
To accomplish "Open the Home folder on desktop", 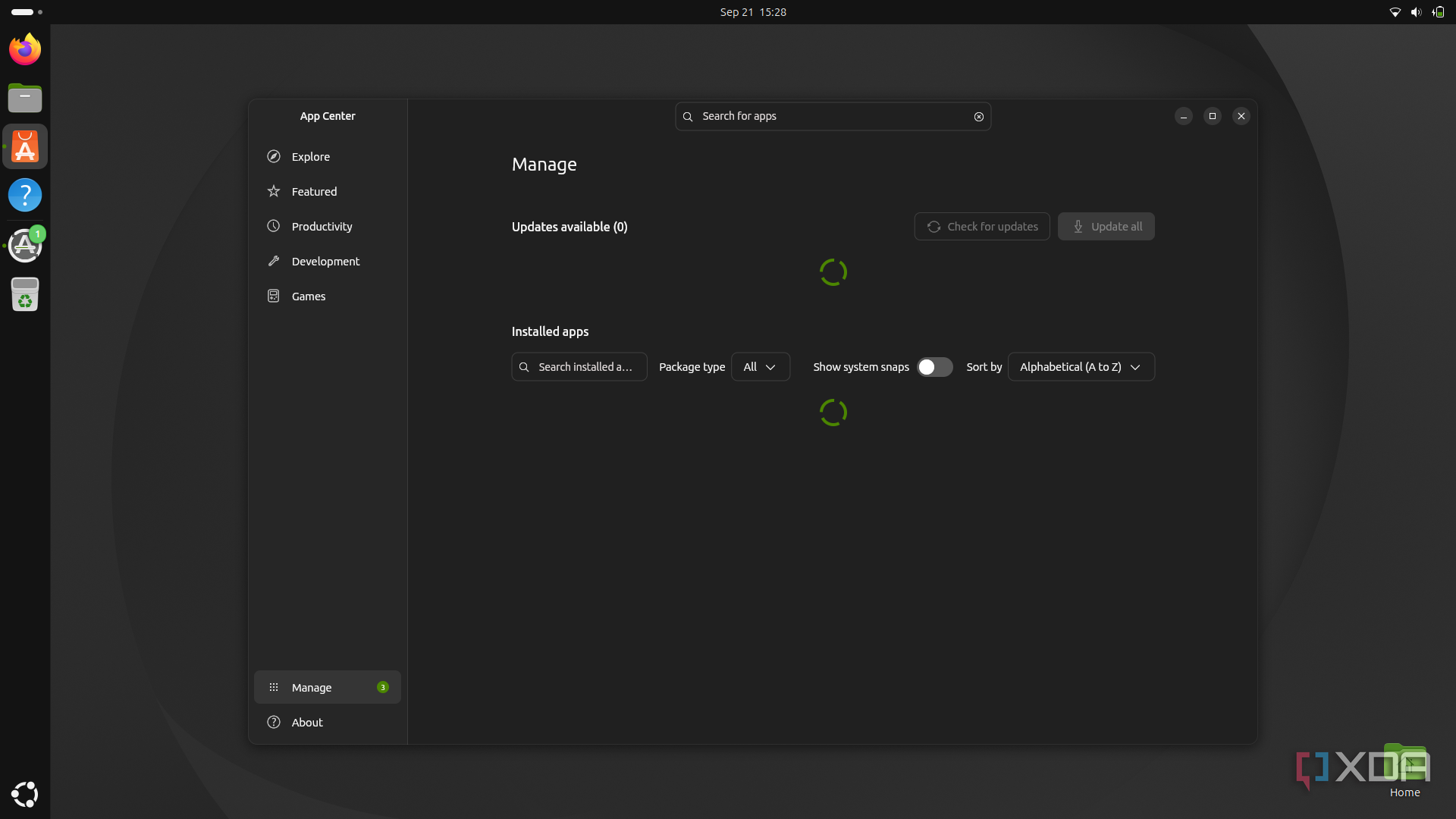I will point(1405,770).
